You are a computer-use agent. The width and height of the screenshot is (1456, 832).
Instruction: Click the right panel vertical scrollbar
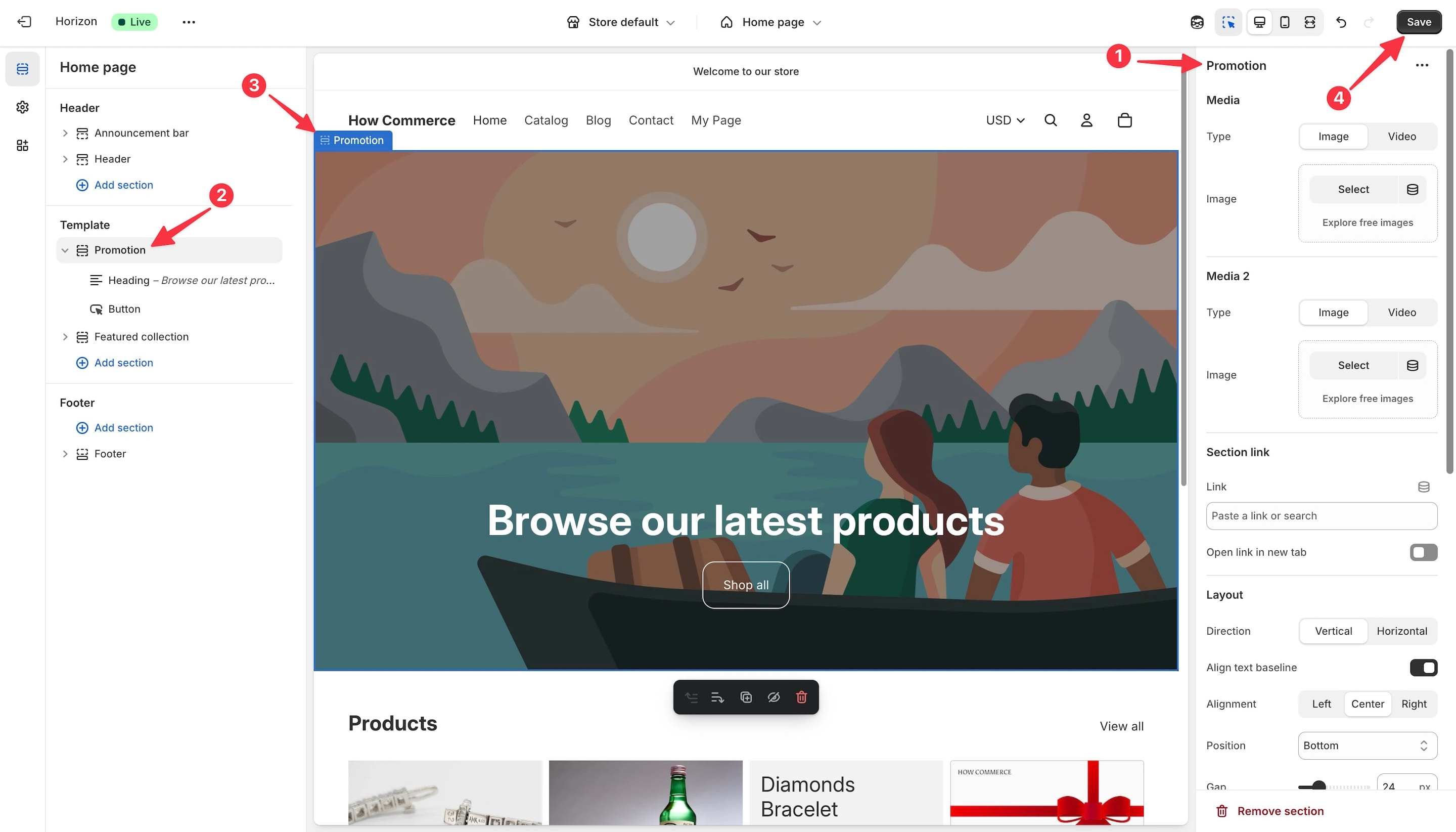1449,261
